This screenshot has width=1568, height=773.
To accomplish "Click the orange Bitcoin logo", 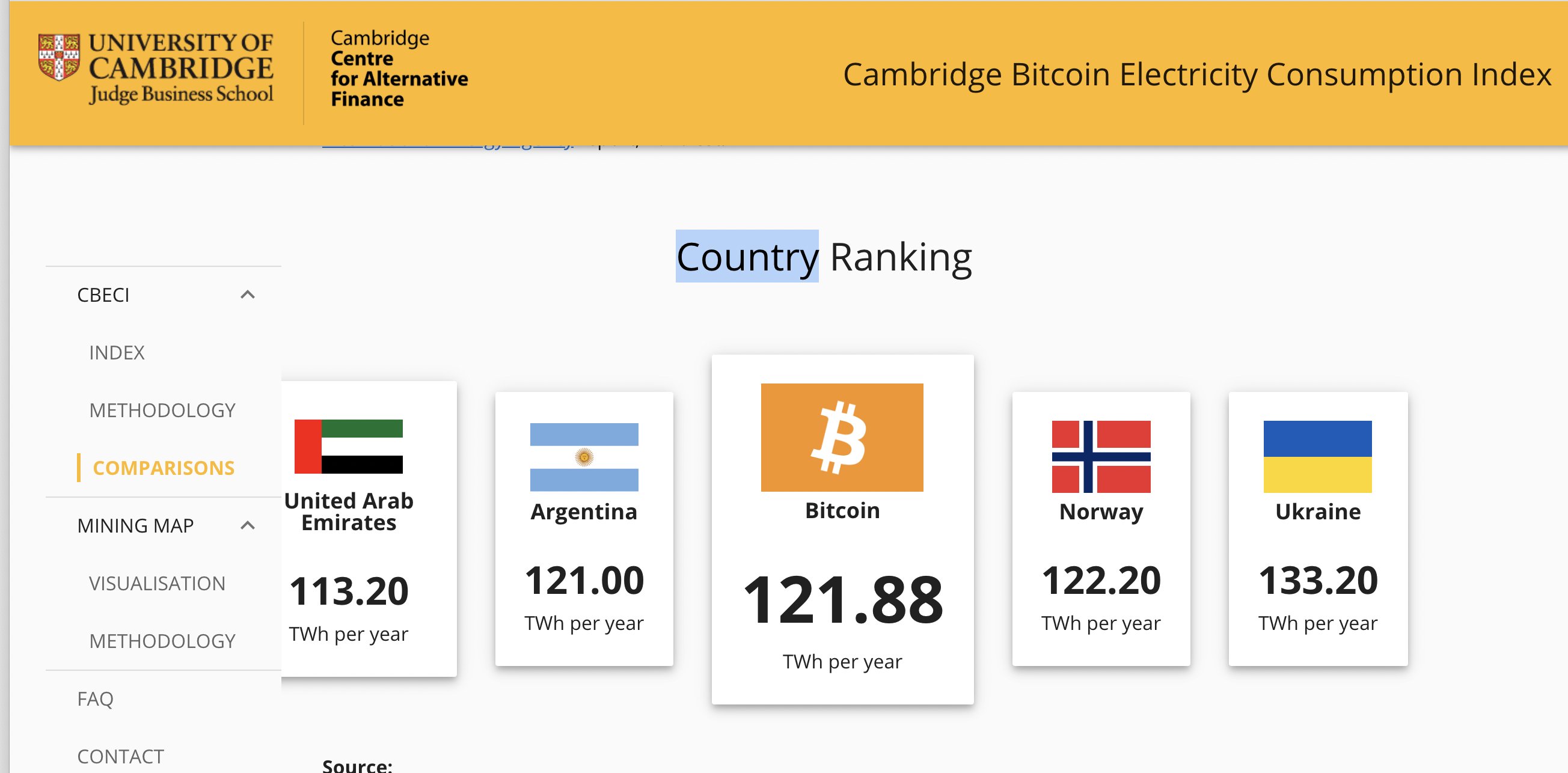I will (x=842, y=437).
